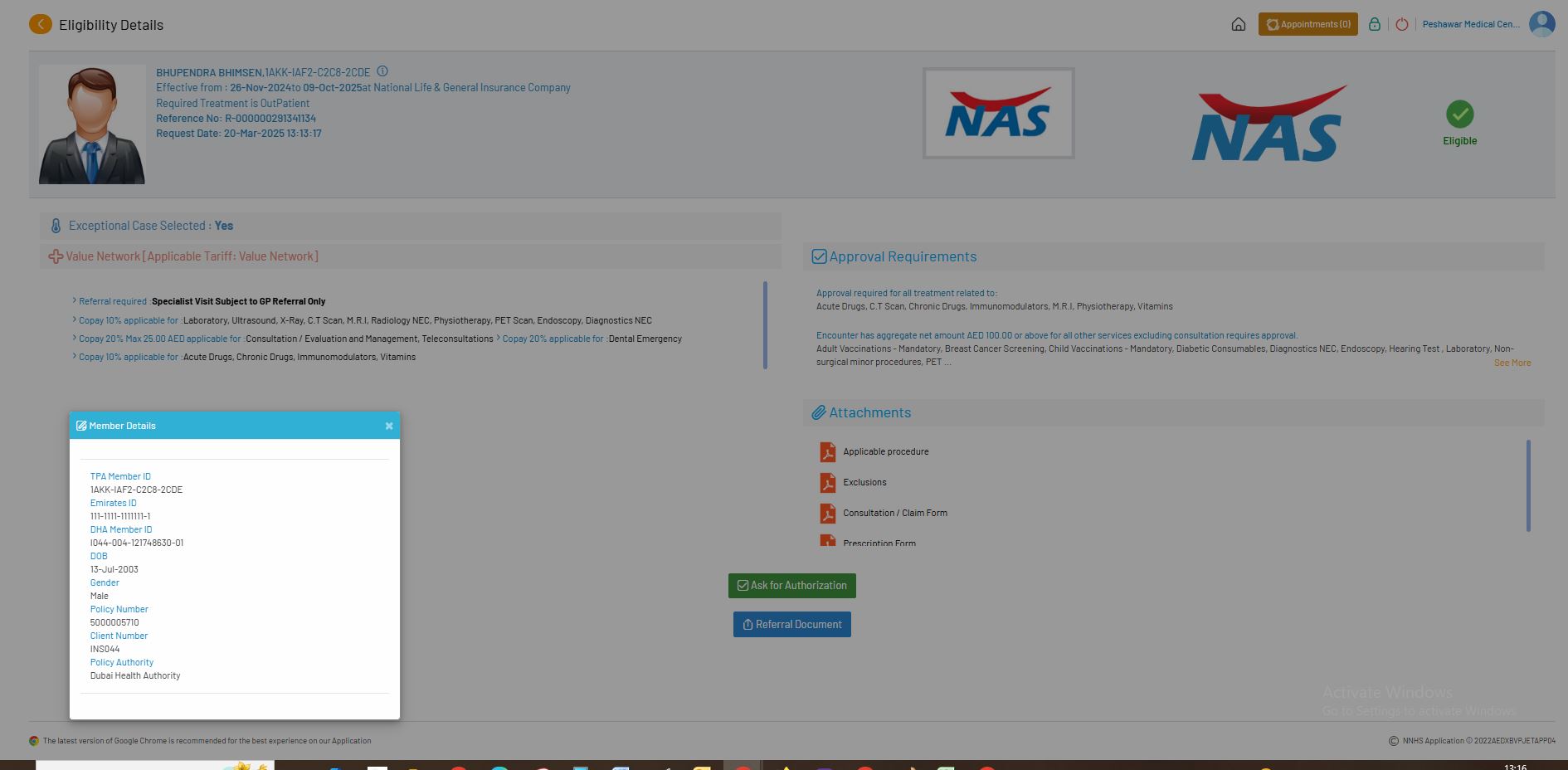Select DOB value 13-Jul-2003
1568x770 pixels.
click(x=114, y=569)
